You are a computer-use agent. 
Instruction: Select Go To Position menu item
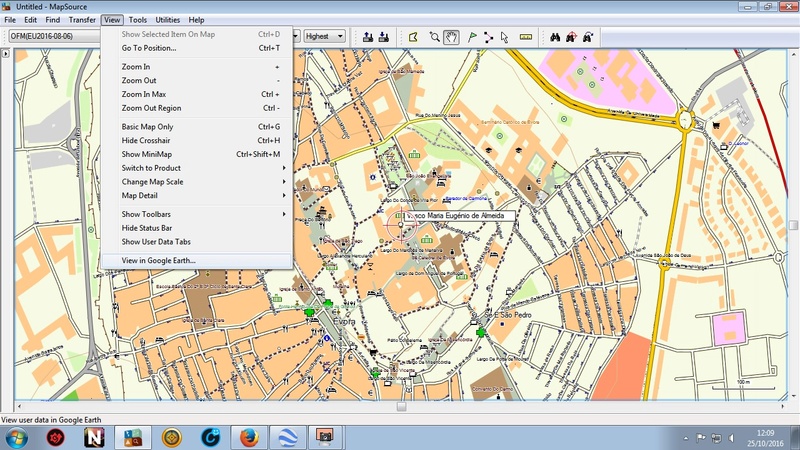197,48
